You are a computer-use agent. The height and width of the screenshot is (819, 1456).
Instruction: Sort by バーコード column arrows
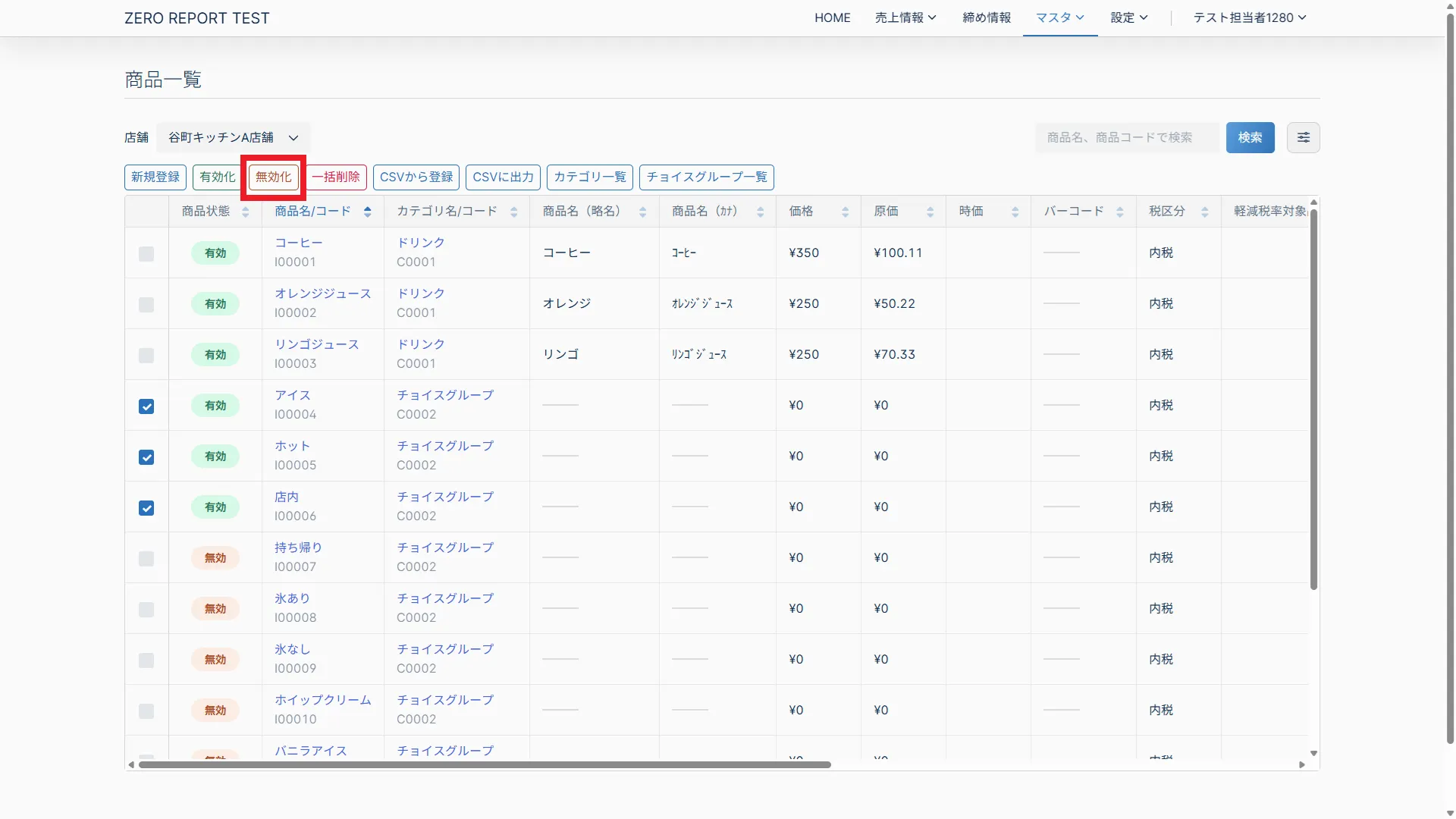pyautogui.click(x=1119, y=212)
